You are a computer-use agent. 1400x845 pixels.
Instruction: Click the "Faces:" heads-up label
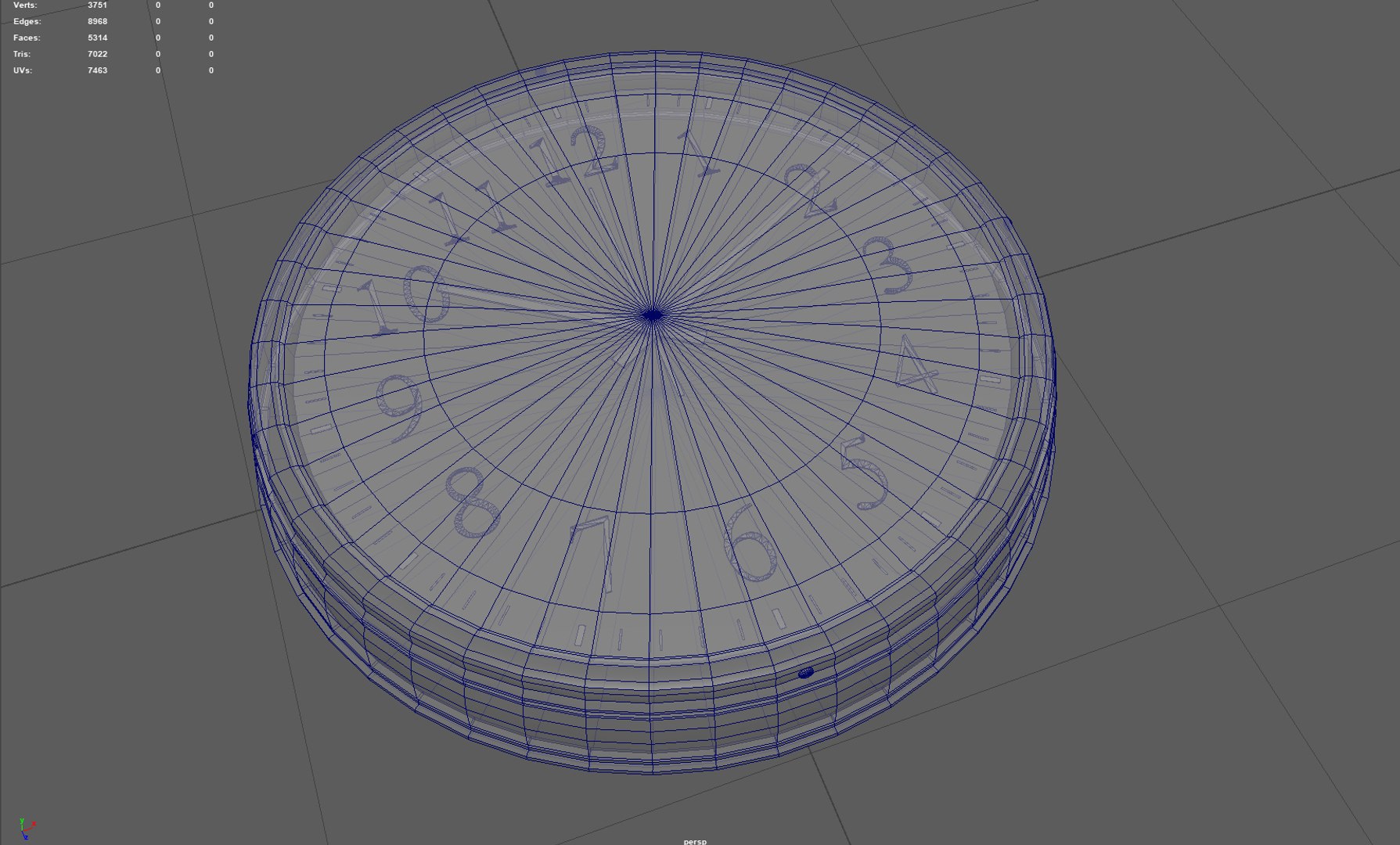point(27,38)
